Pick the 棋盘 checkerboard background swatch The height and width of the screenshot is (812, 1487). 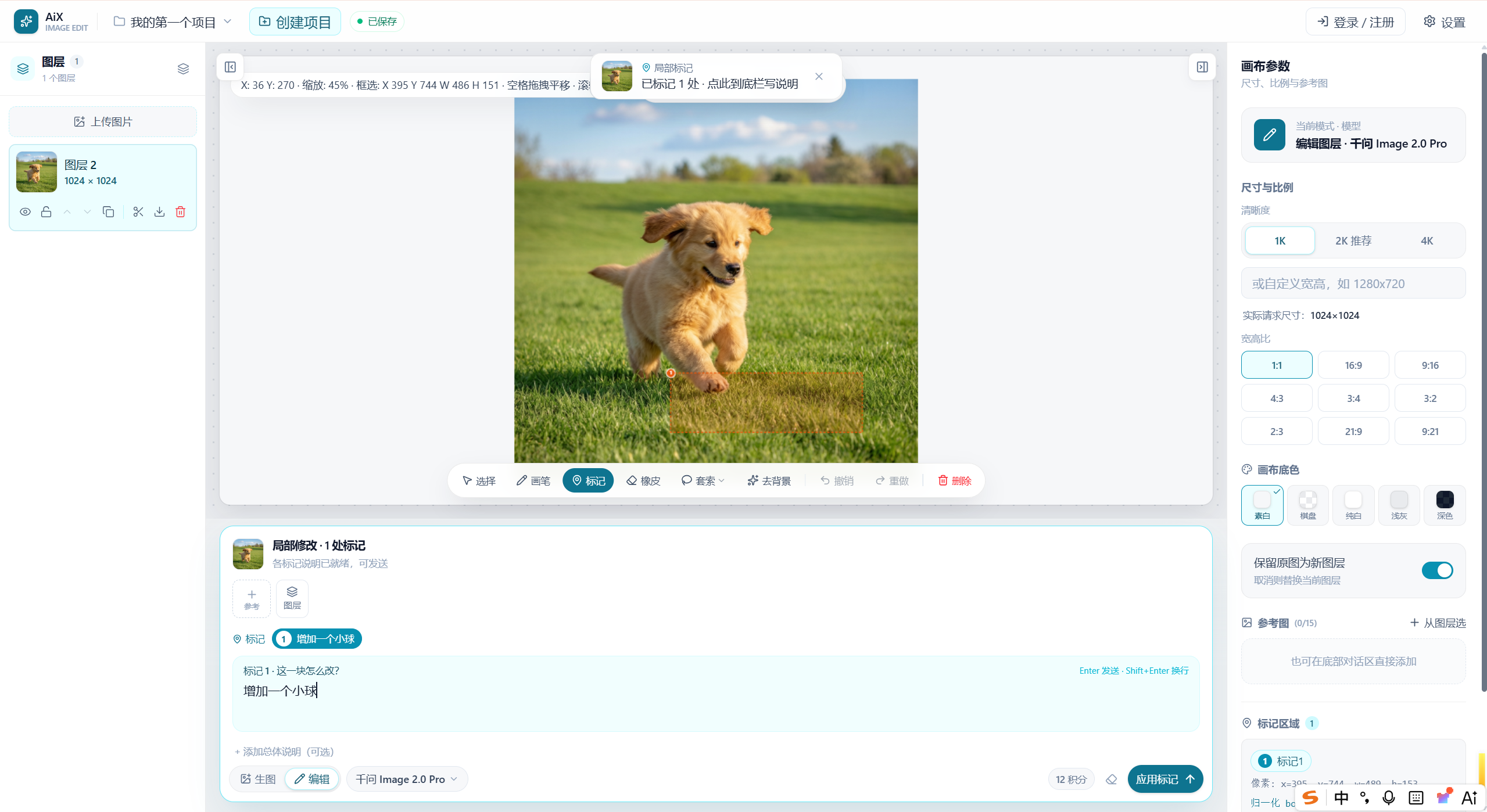click(1308, 505)
